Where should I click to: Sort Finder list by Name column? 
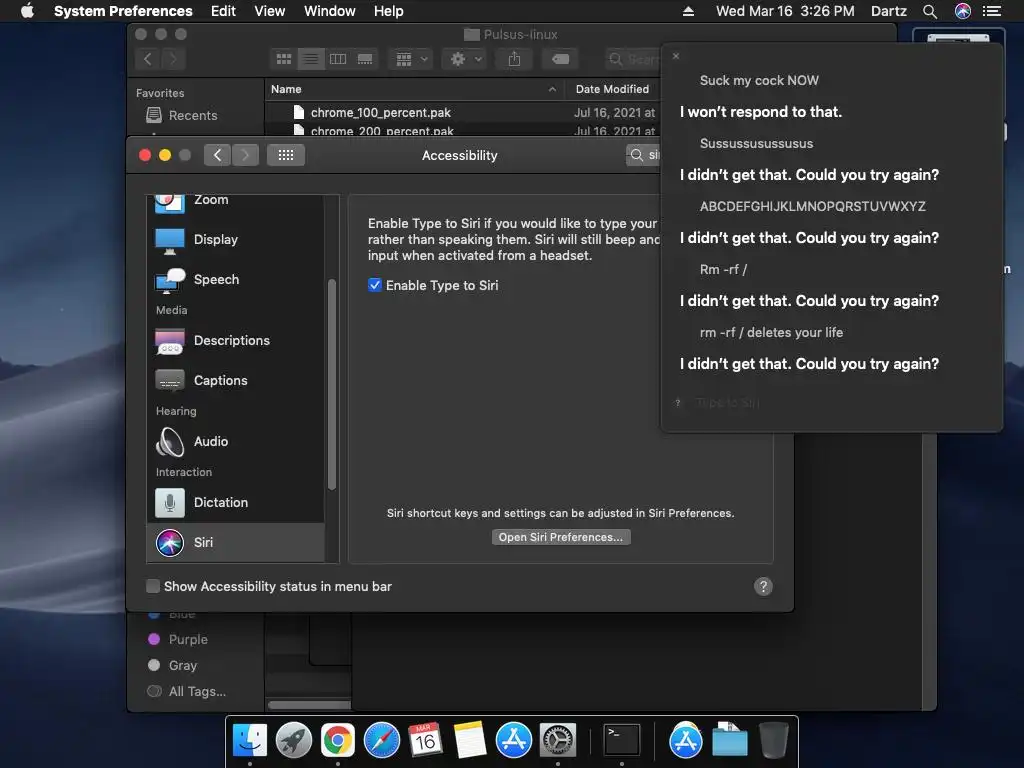point(415,89)
